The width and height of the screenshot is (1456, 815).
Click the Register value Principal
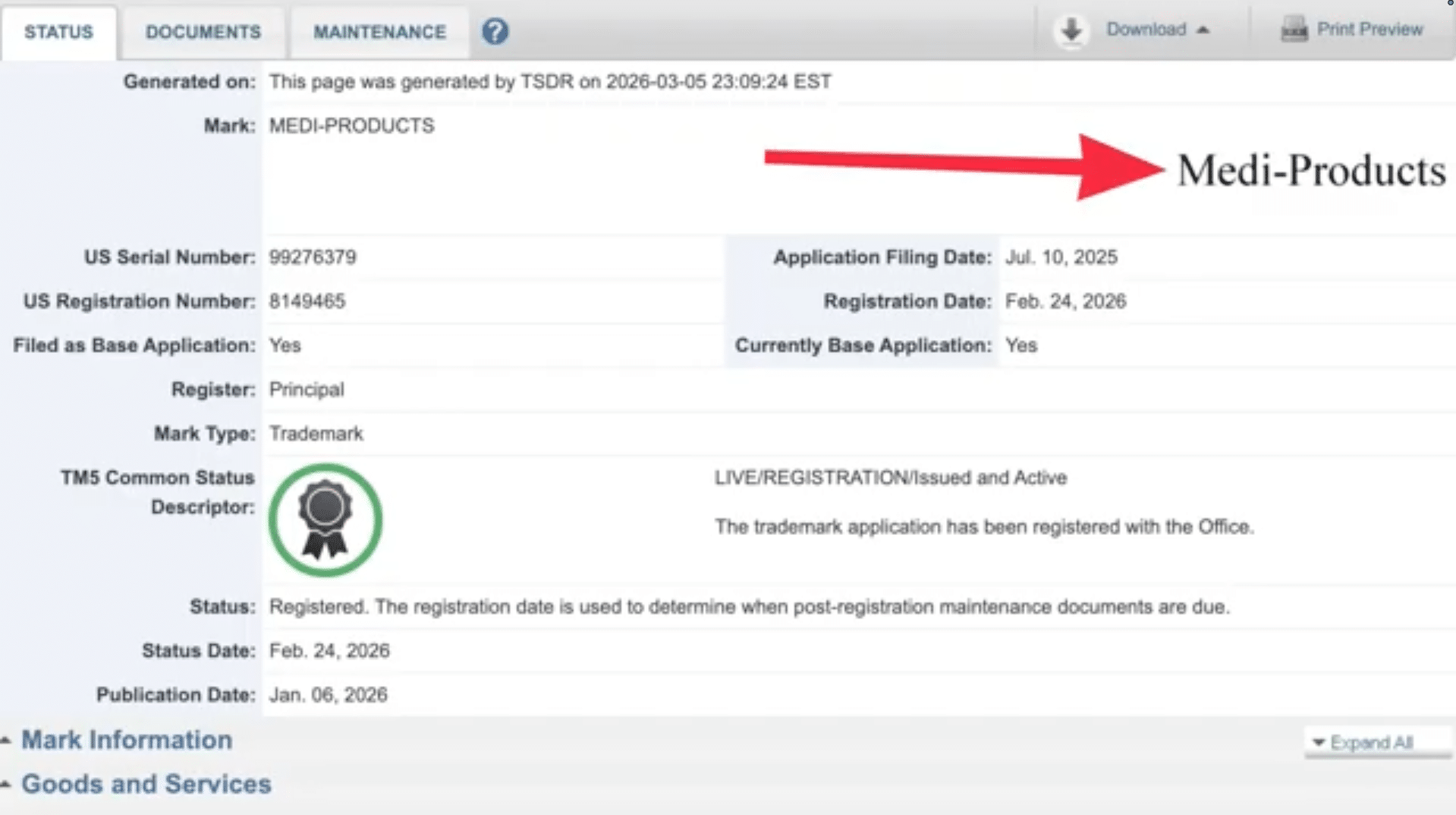point(307,390)
